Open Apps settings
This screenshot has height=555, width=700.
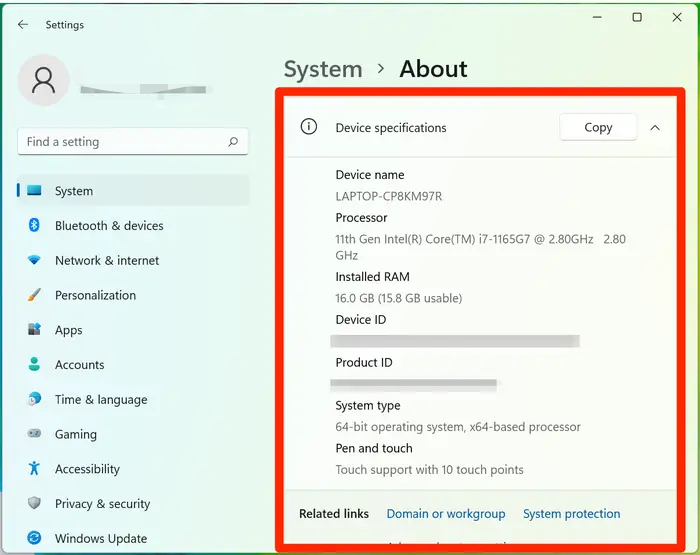tap(133, 330)
